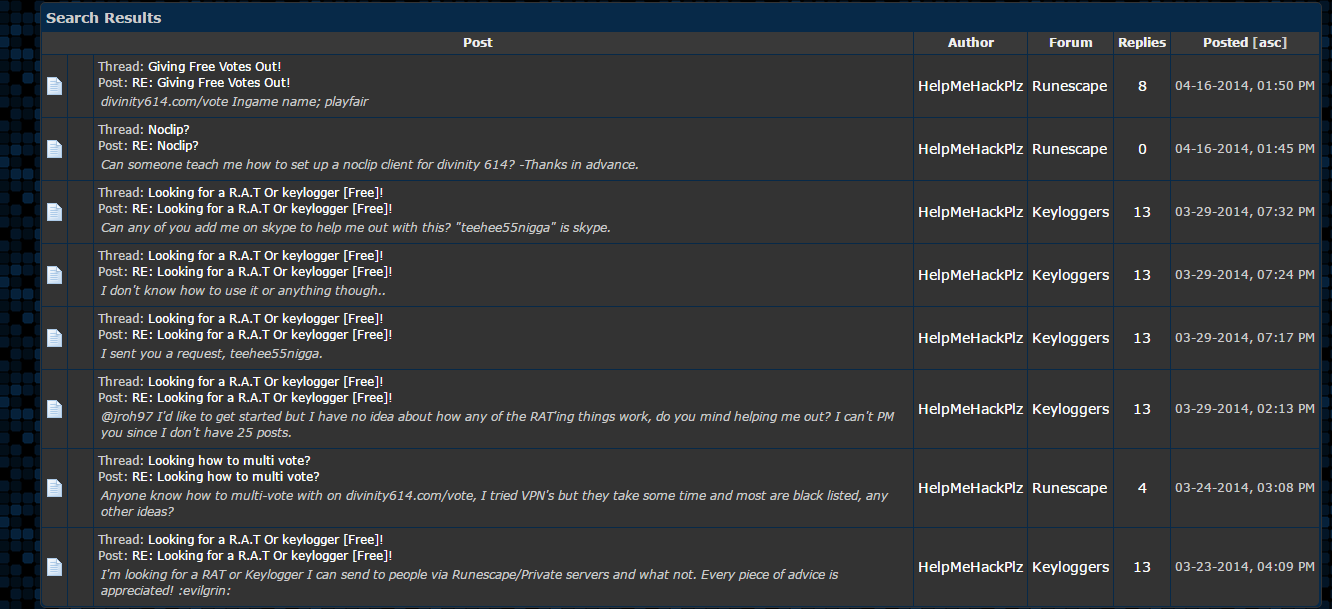Click the post icon for Giving Free Votes Out
The height and width of the screenshot is (609, 1332).
(54, 86)
